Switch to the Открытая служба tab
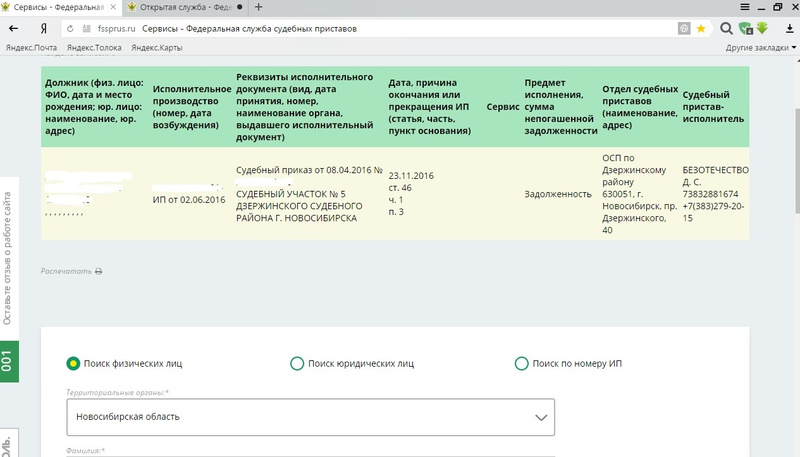The width and height of the screenshot is (800, 457). coord(186,7)
